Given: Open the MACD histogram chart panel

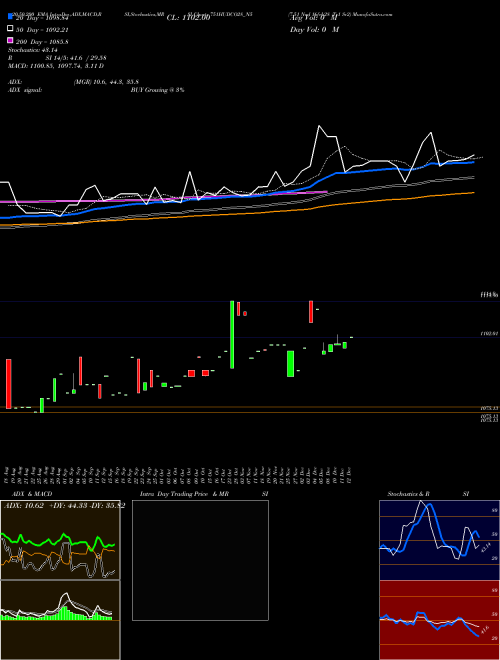Looking at the screenshot, I should pyautogui.click(x=60, y=620).
